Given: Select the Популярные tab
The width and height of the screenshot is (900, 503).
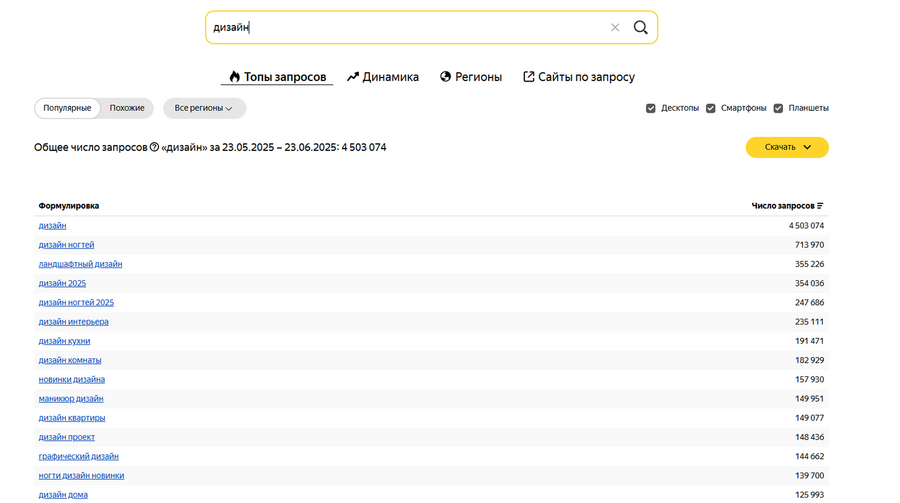Looking at the screenshot, I should (x=67, y=108).
